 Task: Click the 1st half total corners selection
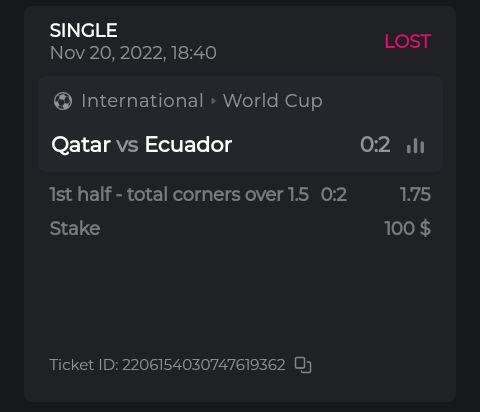(179, 194)
